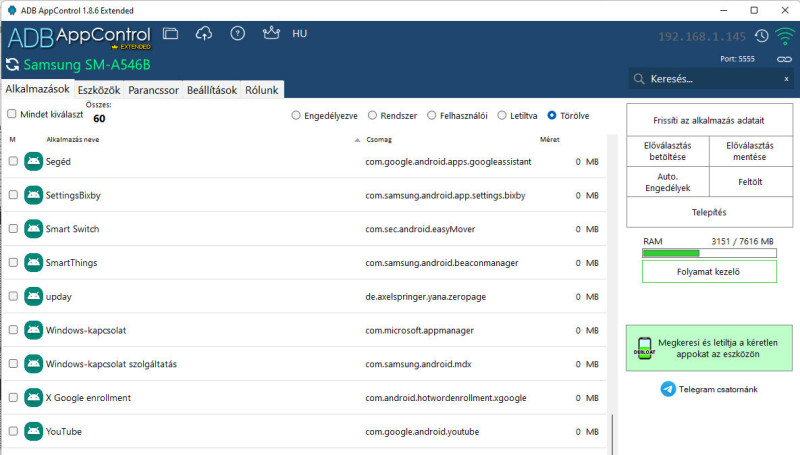Select the com.google.android.youtube package text
The image size is (800, 455).
422,432
